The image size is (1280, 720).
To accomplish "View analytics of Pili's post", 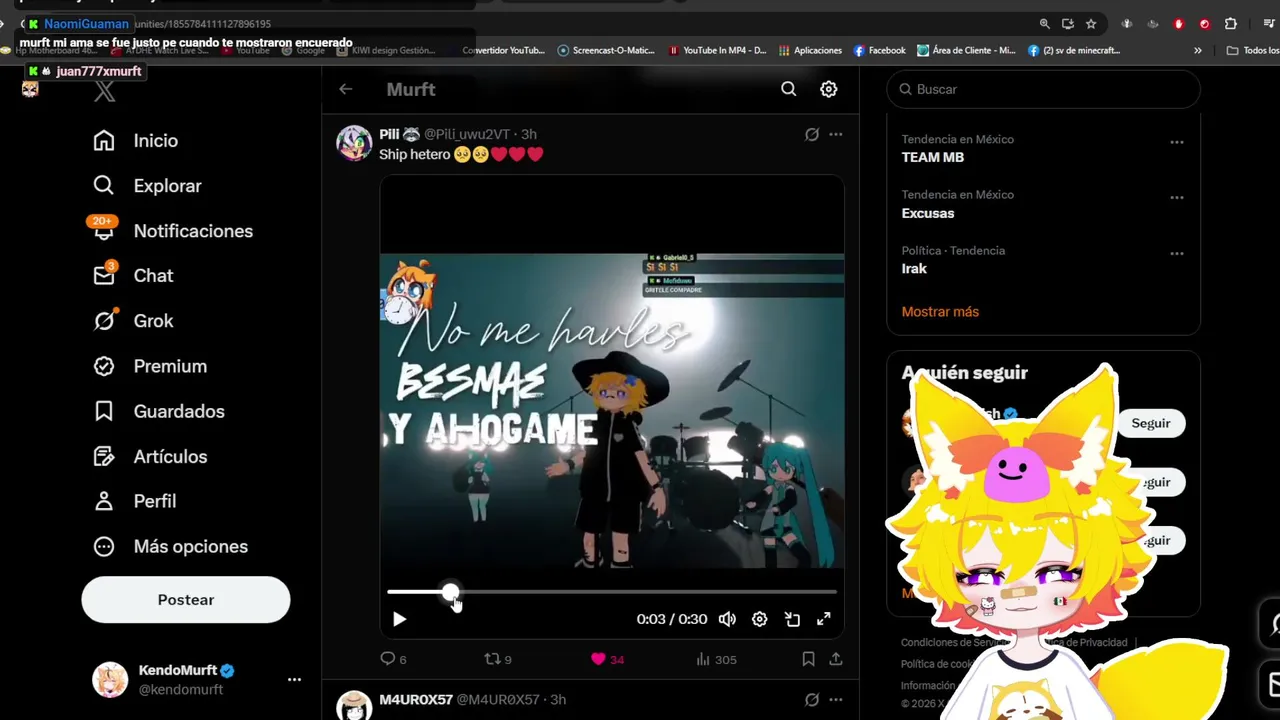I will coord(716,659).
